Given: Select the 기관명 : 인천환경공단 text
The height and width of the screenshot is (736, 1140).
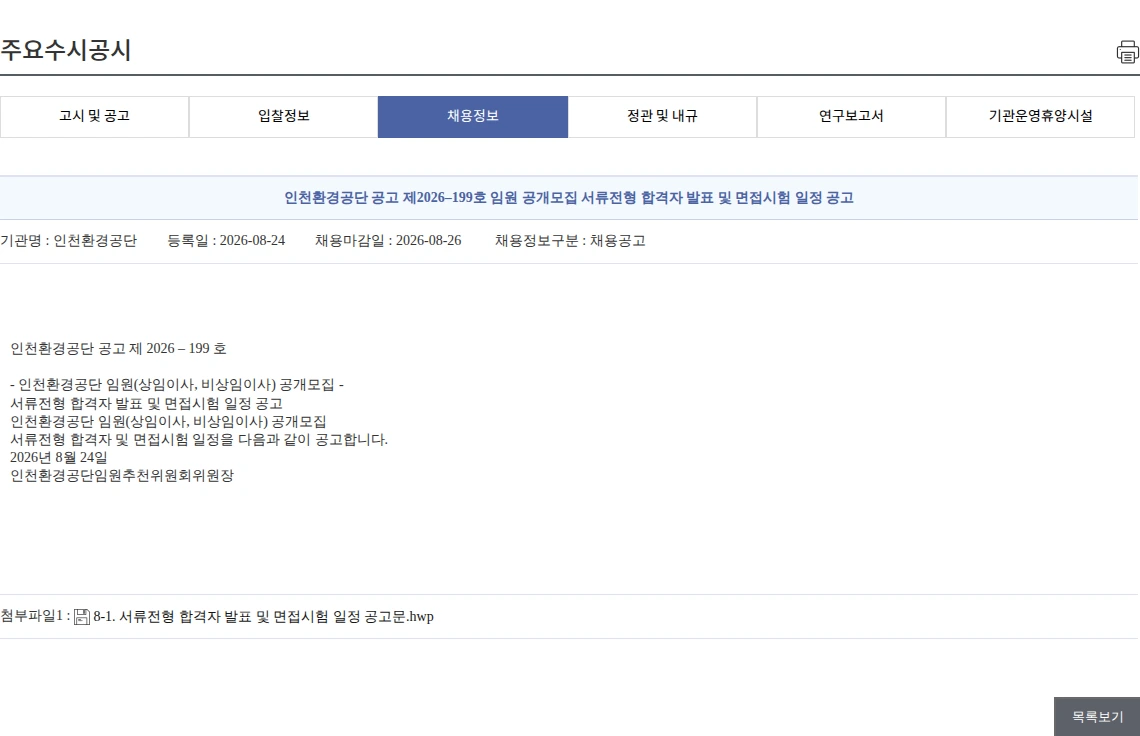Looking at the screenshot, I should [68, 241].
